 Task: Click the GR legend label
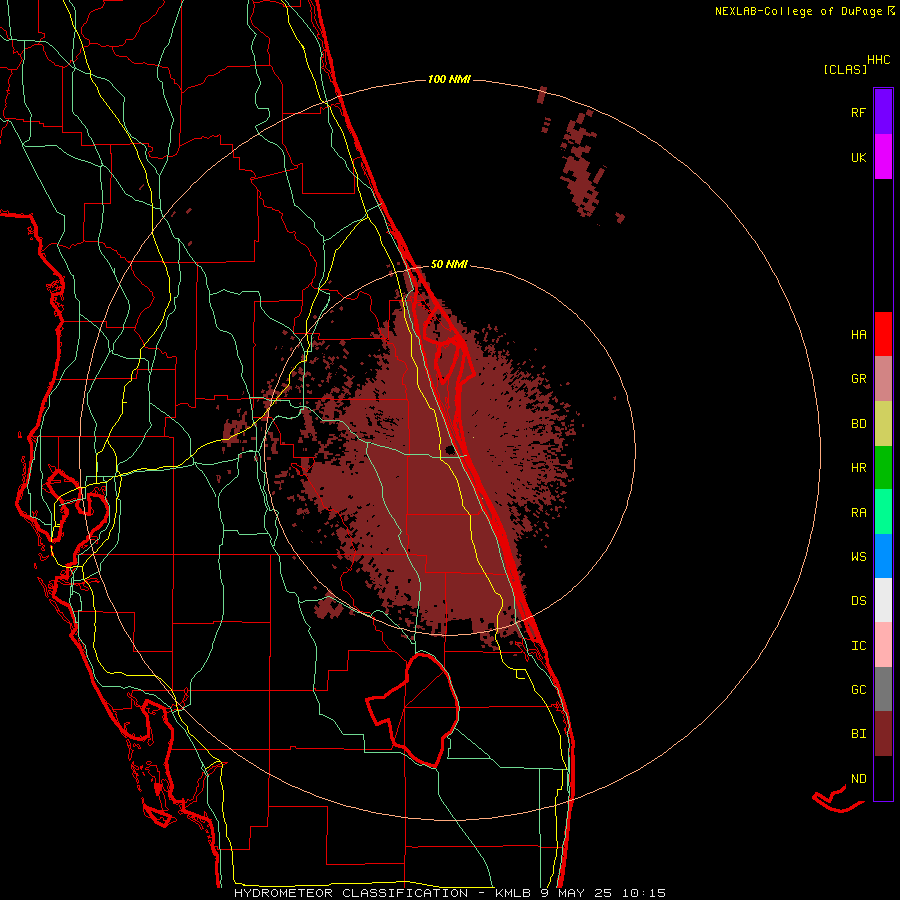point(858,379)
